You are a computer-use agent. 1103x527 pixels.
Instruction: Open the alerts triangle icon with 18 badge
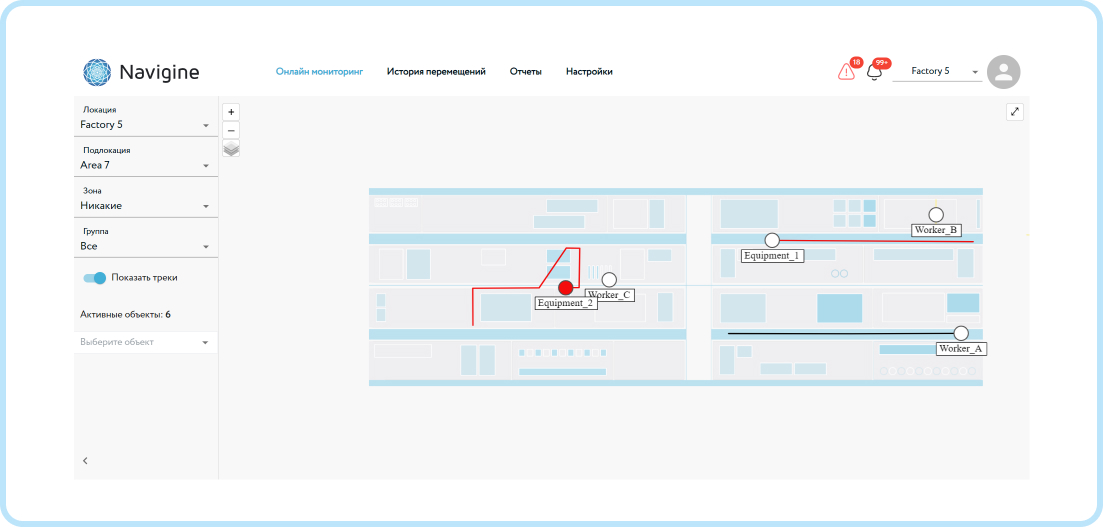point(846,72)
